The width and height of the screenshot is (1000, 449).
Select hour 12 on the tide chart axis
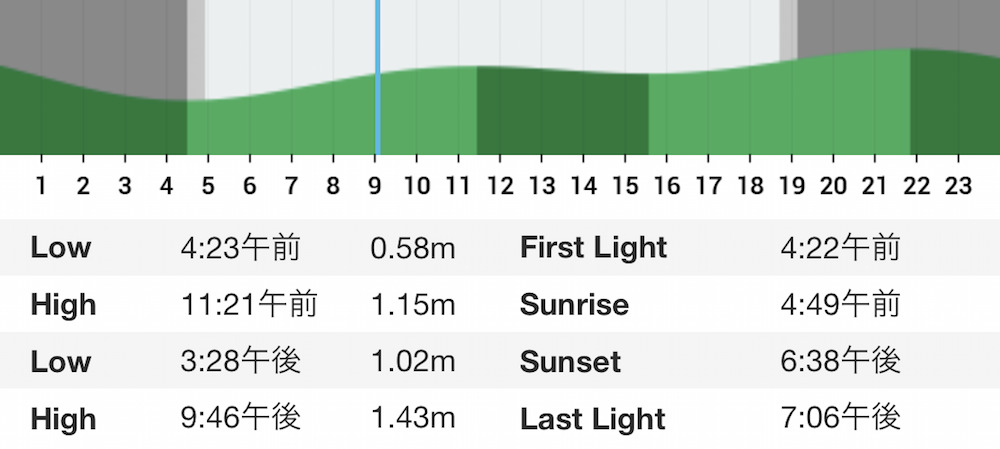(500, 186)
